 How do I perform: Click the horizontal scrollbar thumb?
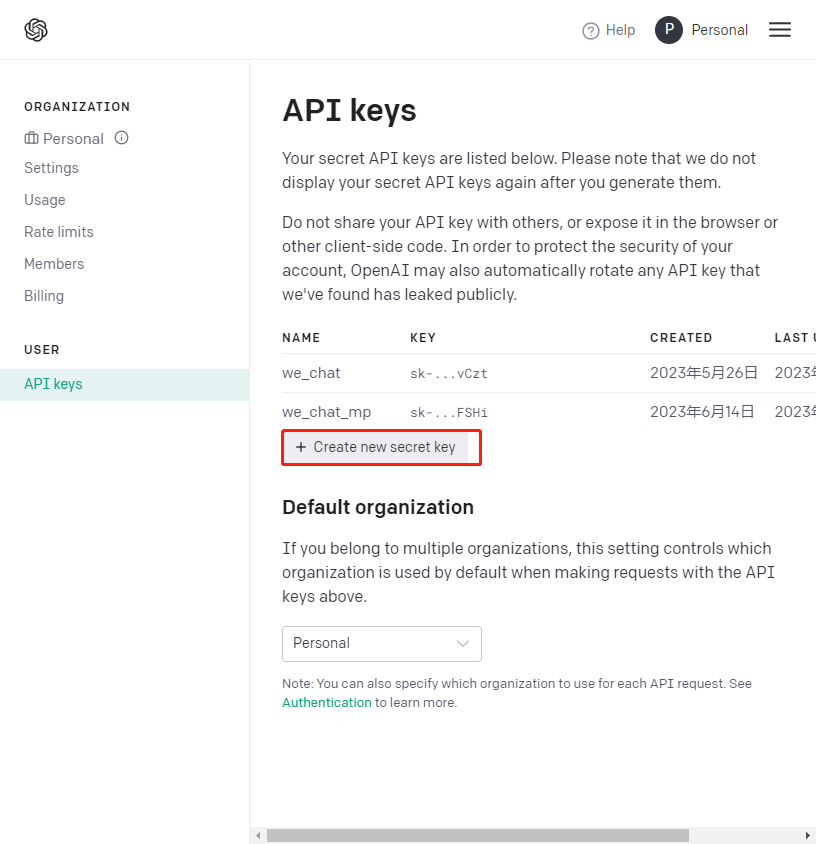click(477, 835)
